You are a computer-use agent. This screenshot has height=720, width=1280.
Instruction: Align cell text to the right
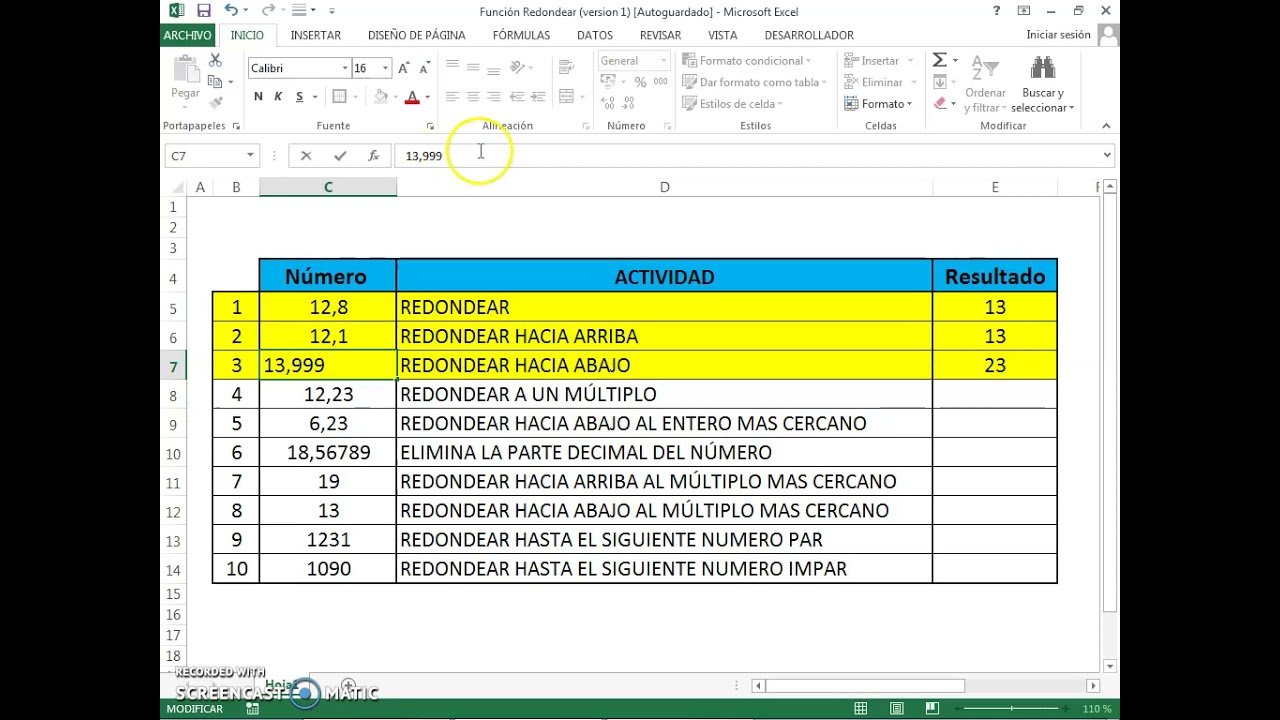494,97
